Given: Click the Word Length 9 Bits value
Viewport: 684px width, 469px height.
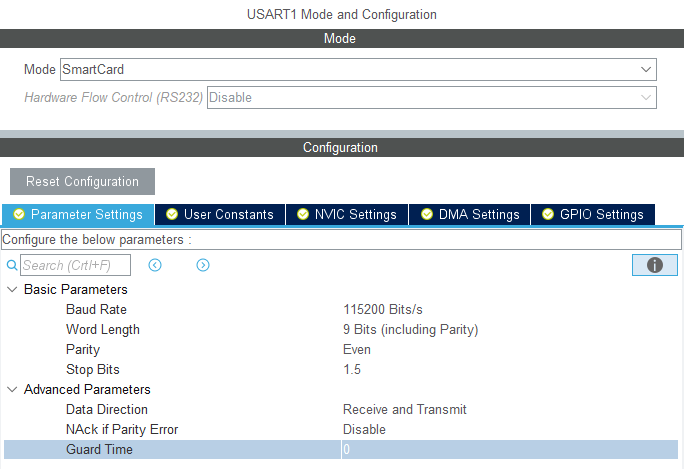Looking at the screenshot, I should pos(410,330).
